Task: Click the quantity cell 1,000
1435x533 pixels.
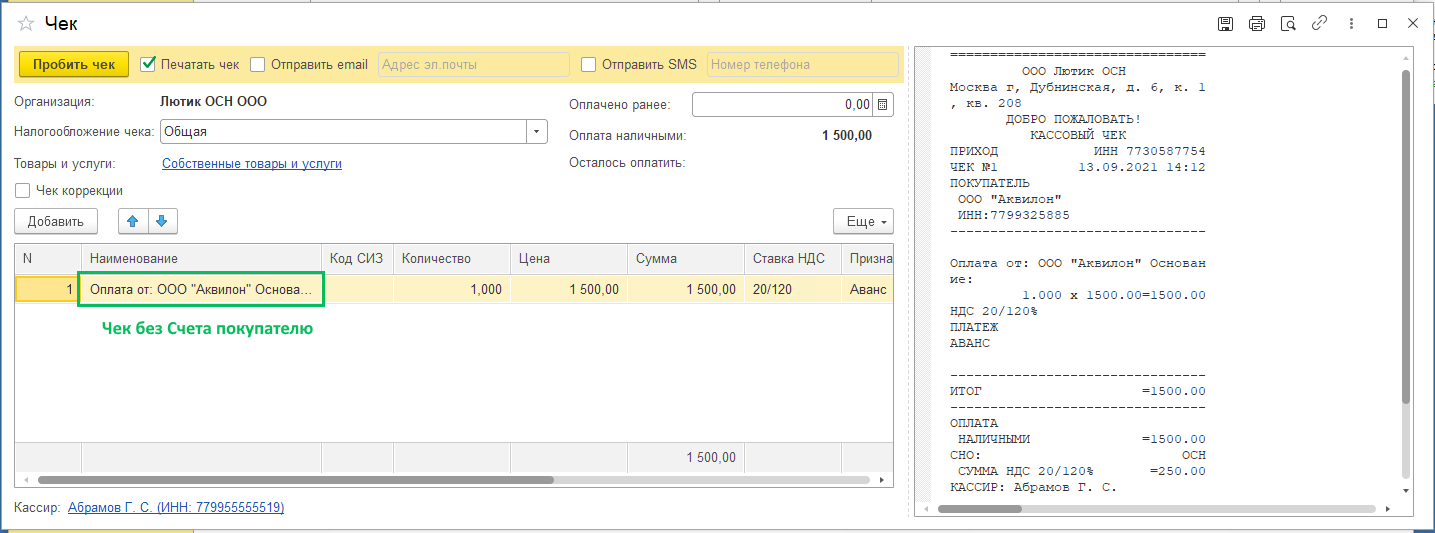Action: point(451,289)
